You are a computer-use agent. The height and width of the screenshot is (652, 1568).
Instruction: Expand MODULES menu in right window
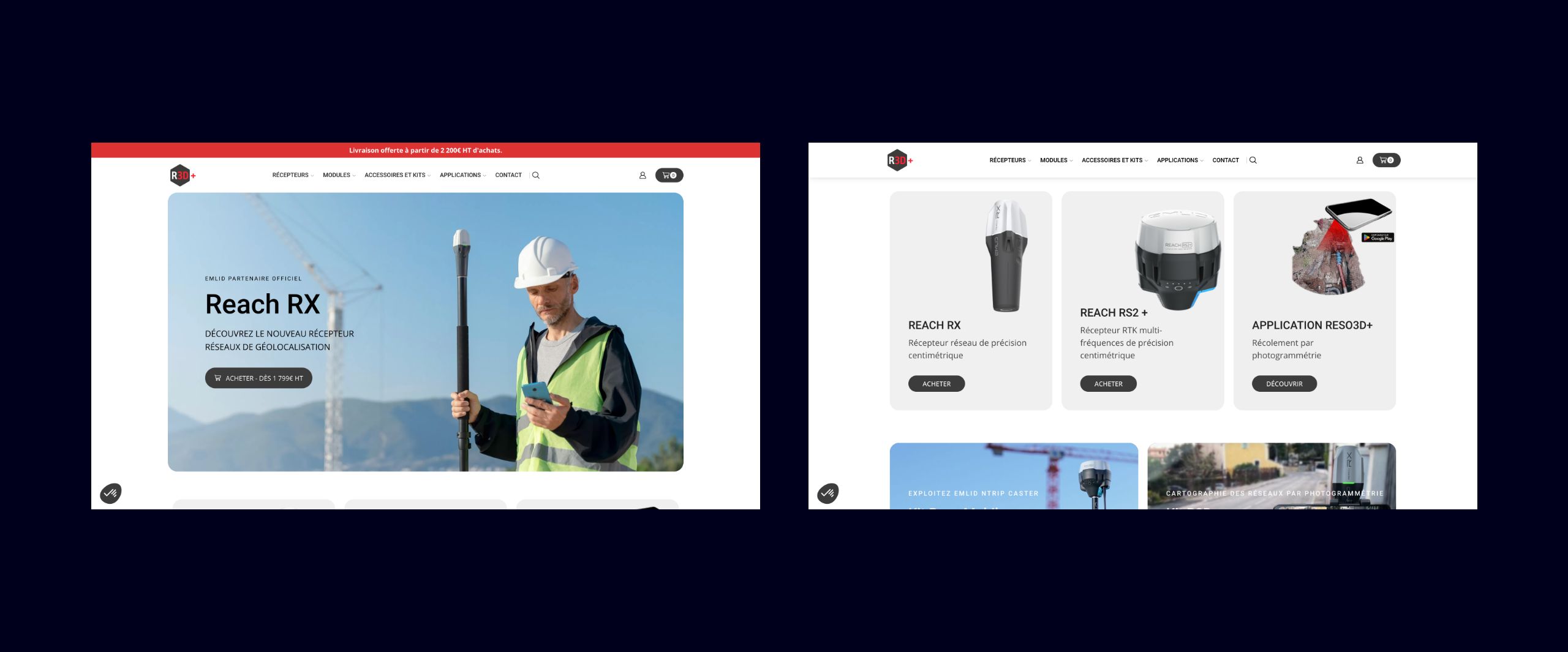(x=1057, y=160)
